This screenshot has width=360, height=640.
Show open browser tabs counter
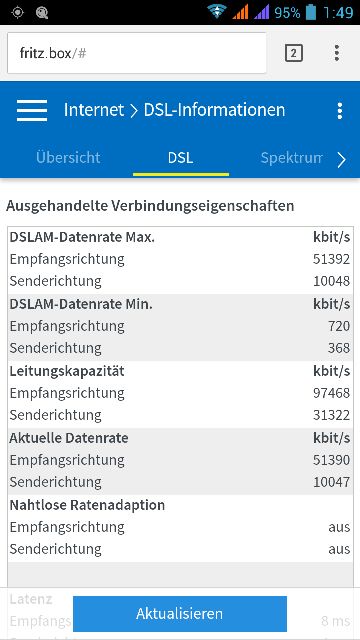293,53
